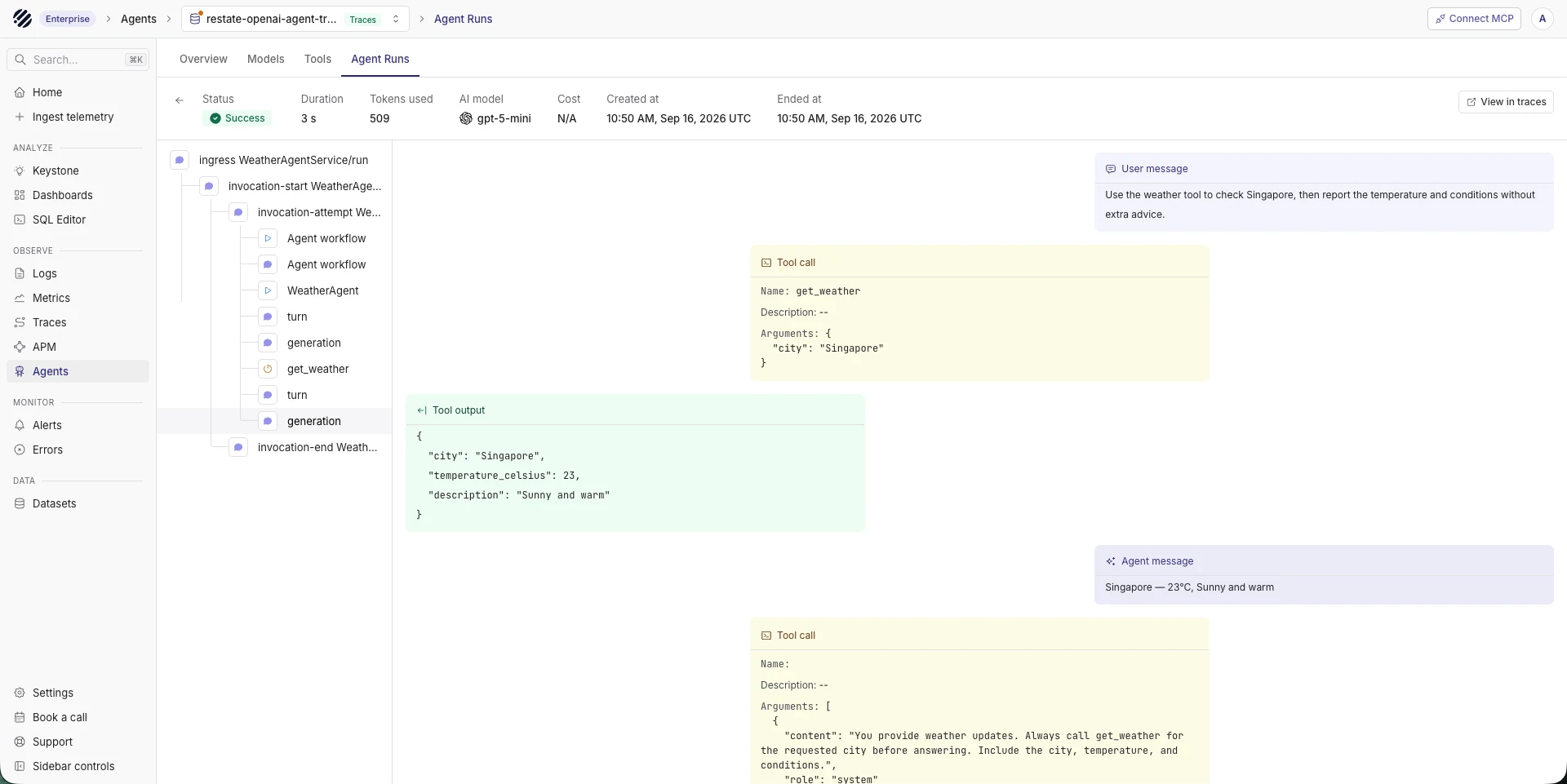The height and width of the screenshot is (784, 1567).
Task: Go back with the left arrow icon
Action: (180, 100)
